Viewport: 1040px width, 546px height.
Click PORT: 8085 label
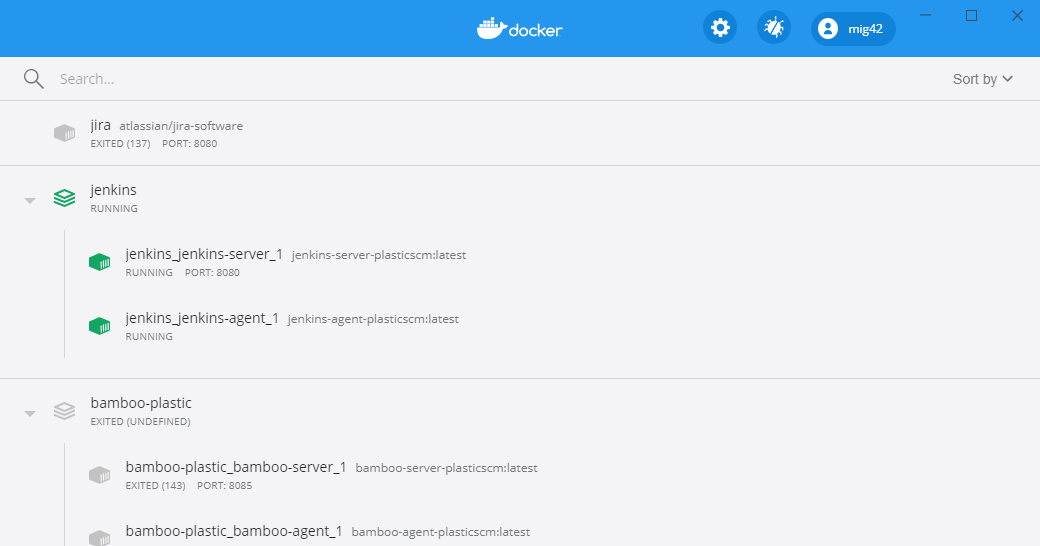(225, 486)
